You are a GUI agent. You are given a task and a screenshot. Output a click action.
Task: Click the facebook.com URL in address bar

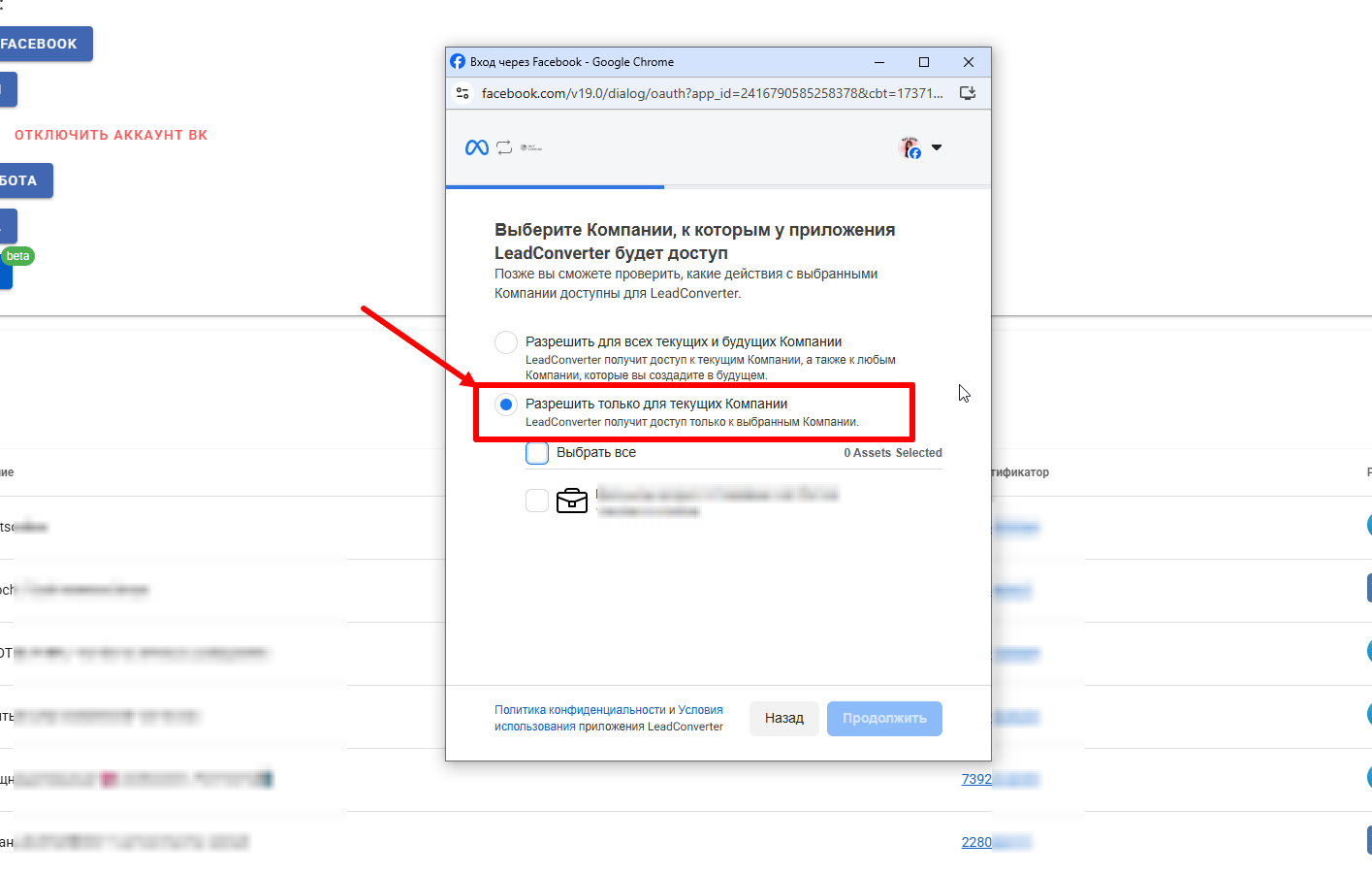pos(712,93)
